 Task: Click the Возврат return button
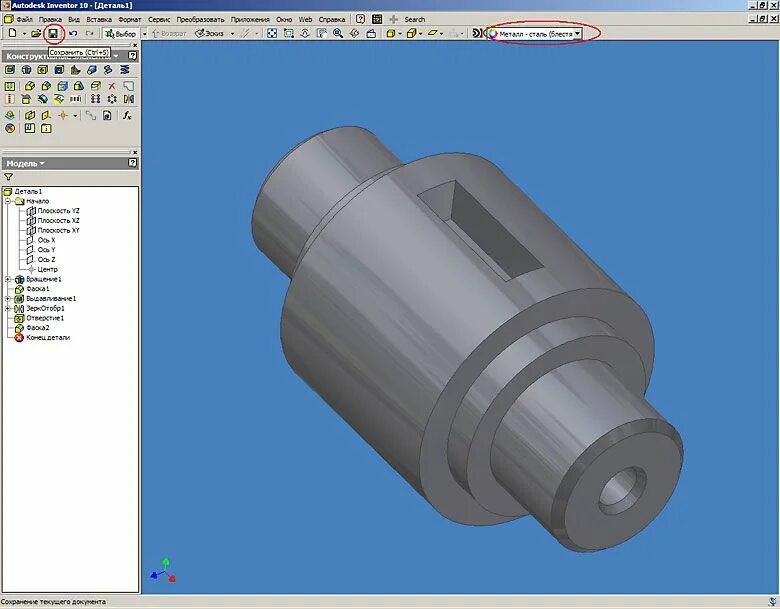pos(169,34)
